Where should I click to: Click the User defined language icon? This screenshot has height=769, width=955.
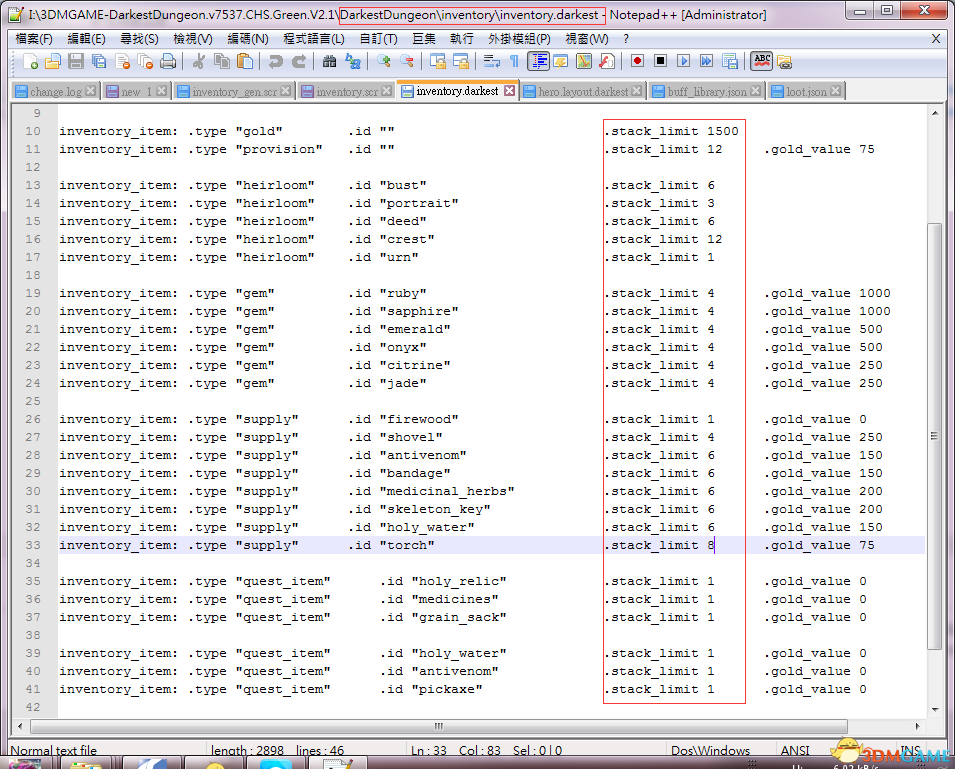[560, 61]
